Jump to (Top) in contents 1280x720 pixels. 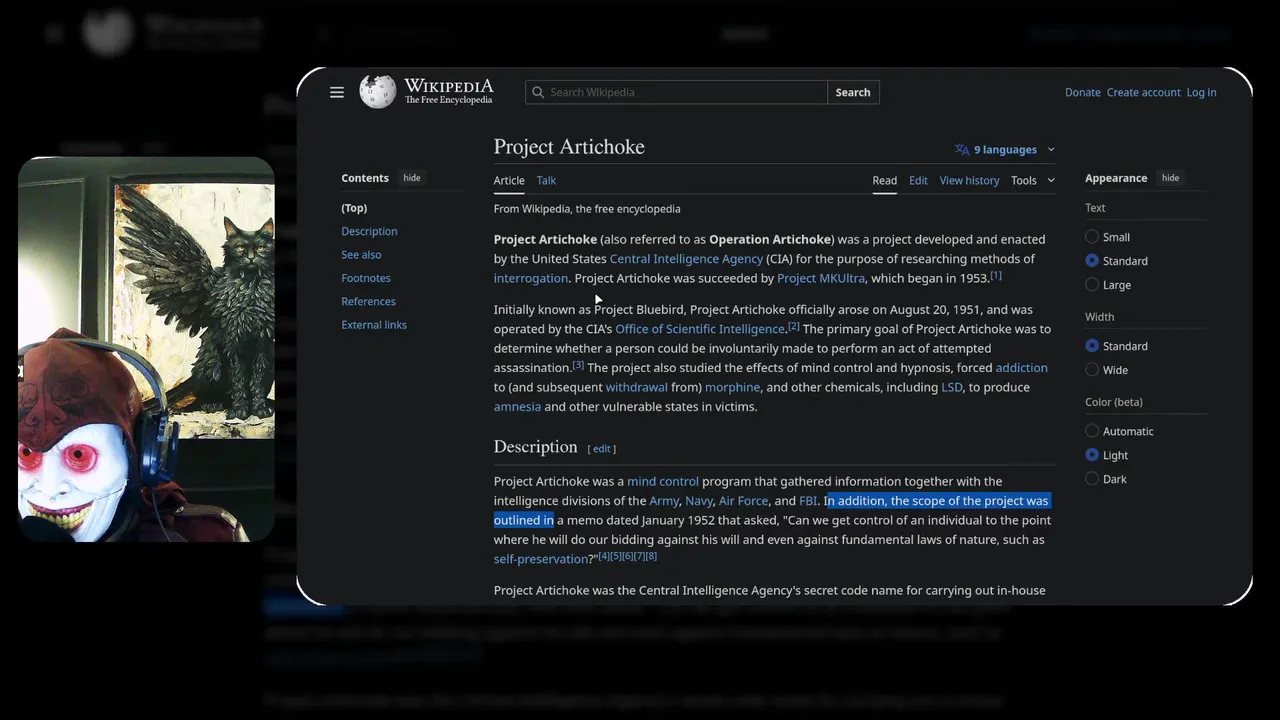[354, 208]
